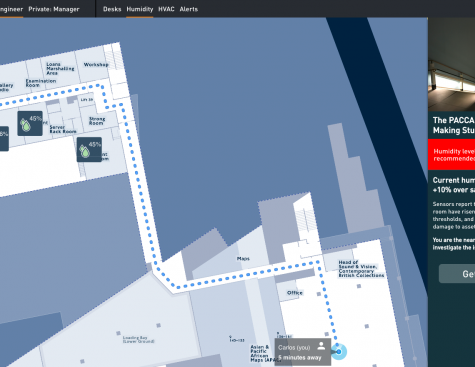The width and height of the screenshot is (475, 367).
Task: Open the HVAC tab
Action: pyautogui.click(x=166, y=9)
